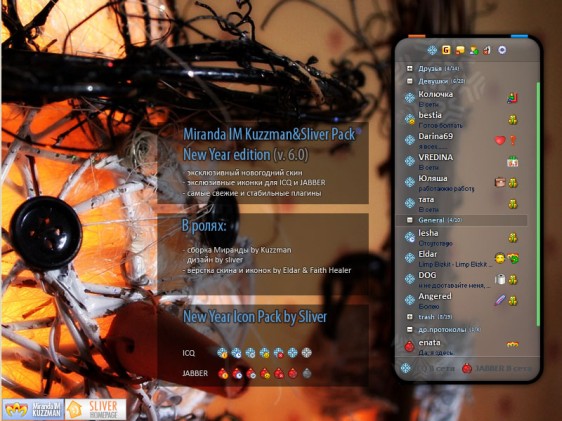Click the yellow G icon in toolbar
Viewport: 562px width, 421px height.
446,50
